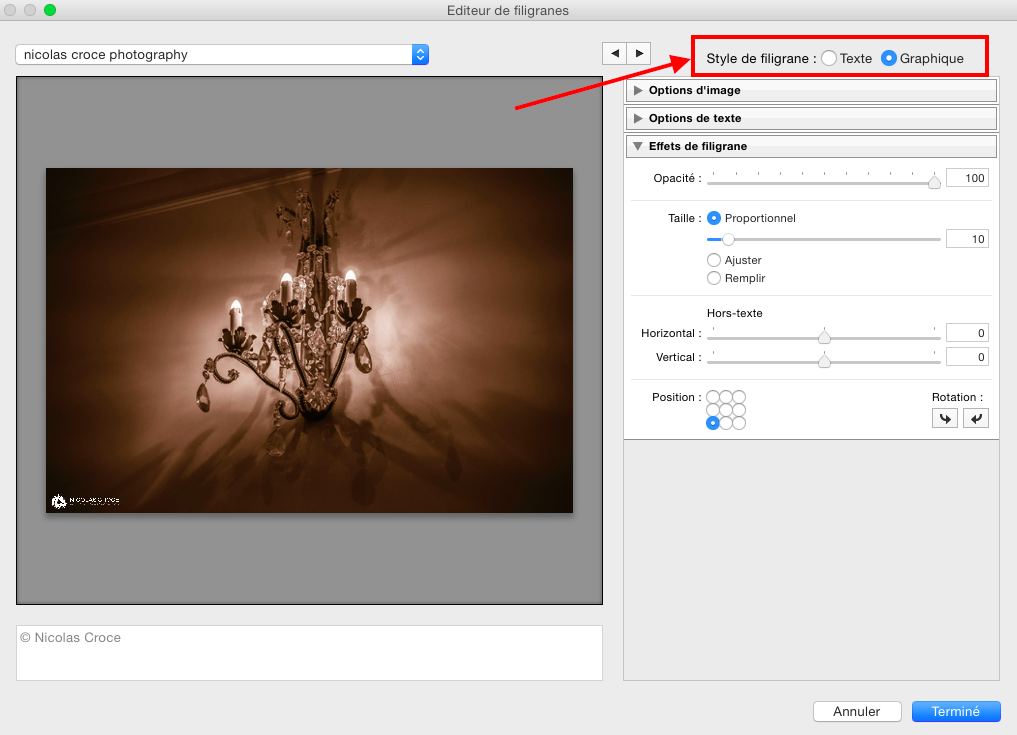The width and height of the screenshot is (1017, 735).
Task: Click the next photo right arrow
Action: click(639, 53)
